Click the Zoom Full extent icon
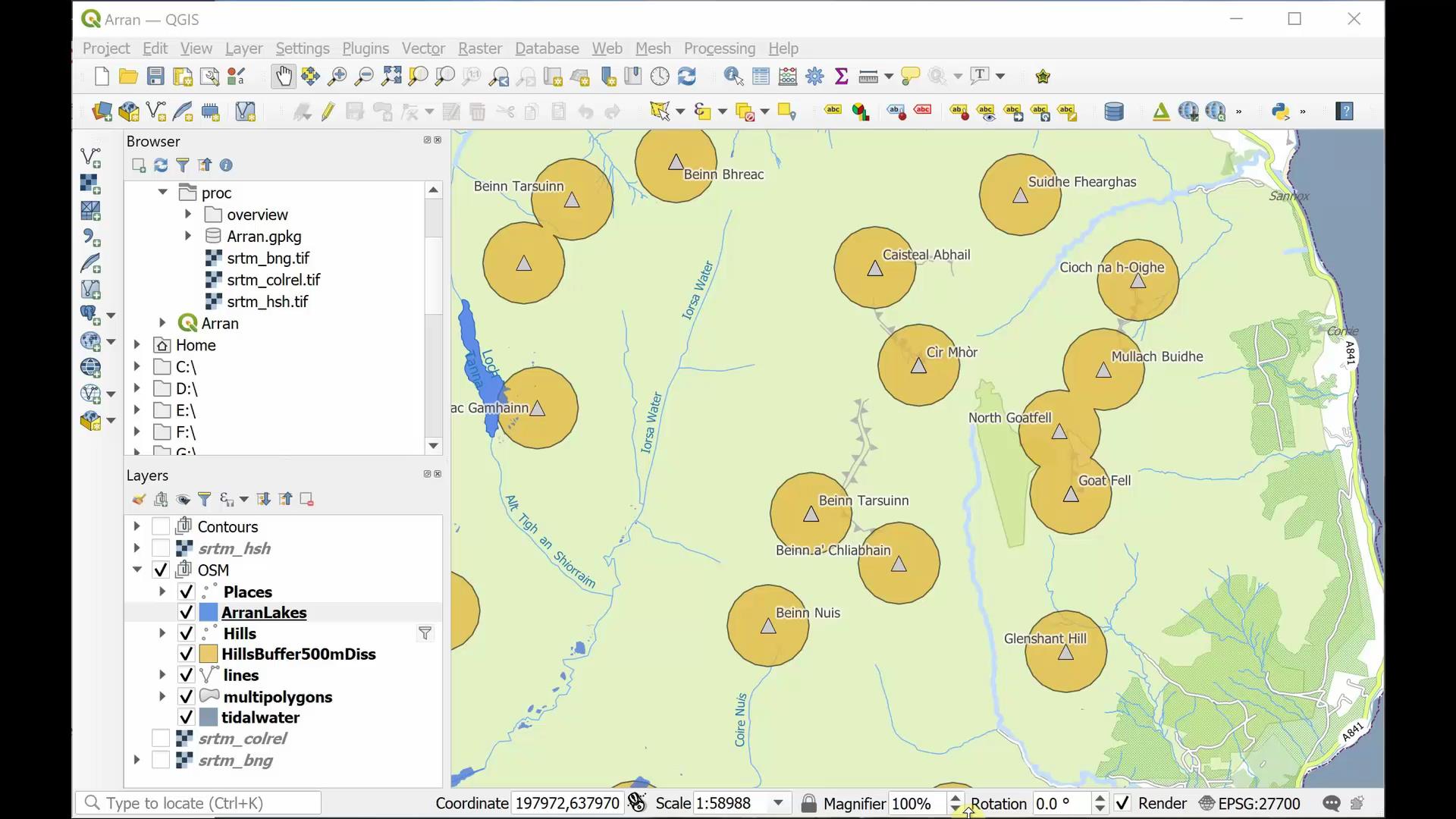1456x819 pixels. coord(391,76)
